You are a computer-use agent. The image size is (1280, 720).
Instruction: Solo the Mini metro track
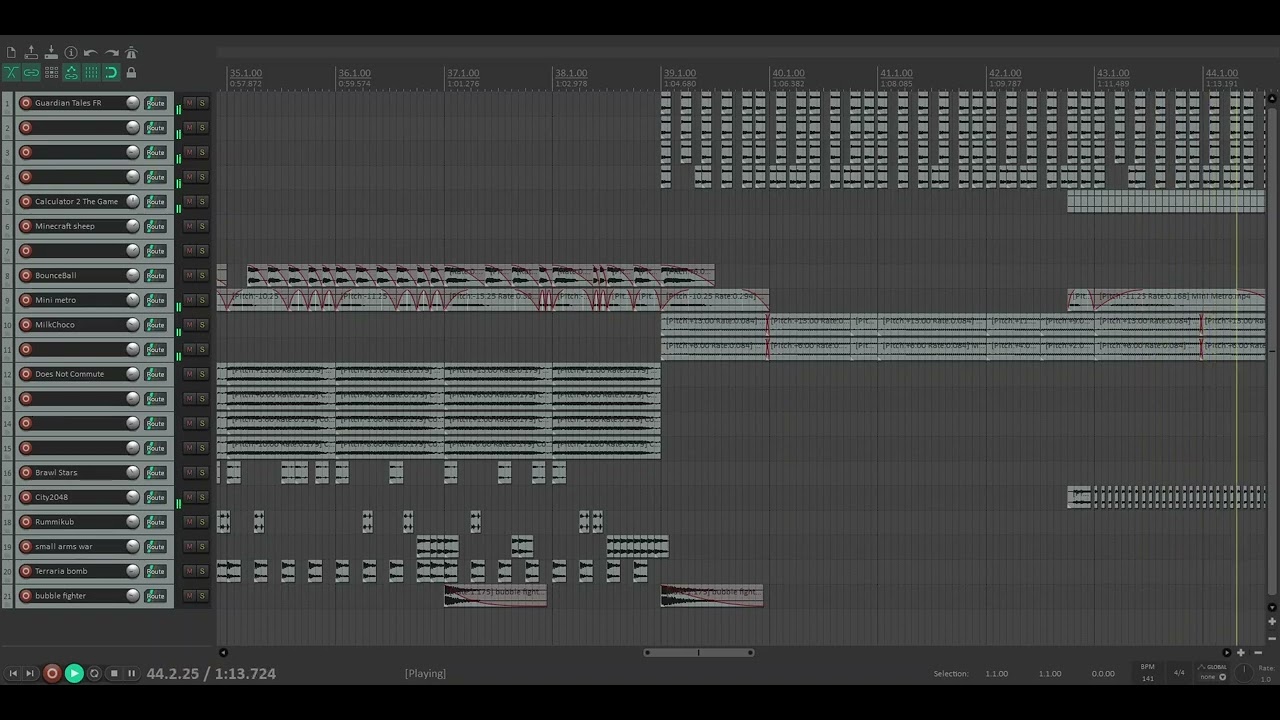202,300
